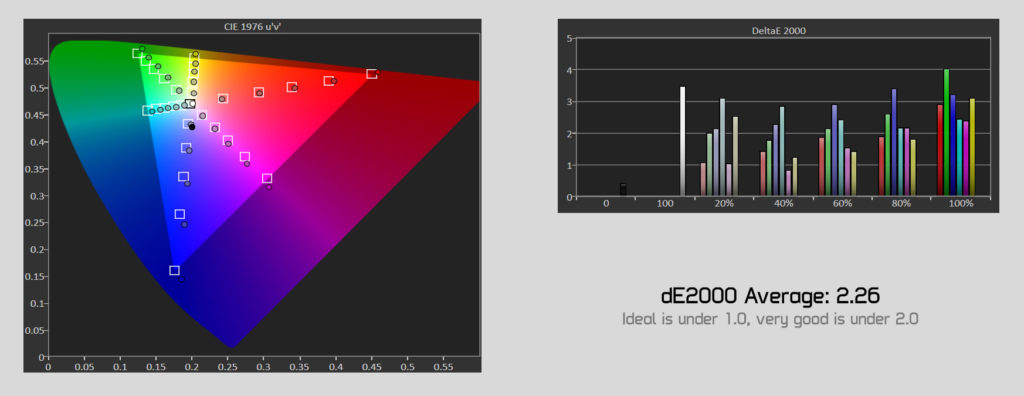Image resolution: width=1024 pixels, height=396 pixels.
Task: Click the blue bar in the 100% group
Action: click(x=953, y=145)
